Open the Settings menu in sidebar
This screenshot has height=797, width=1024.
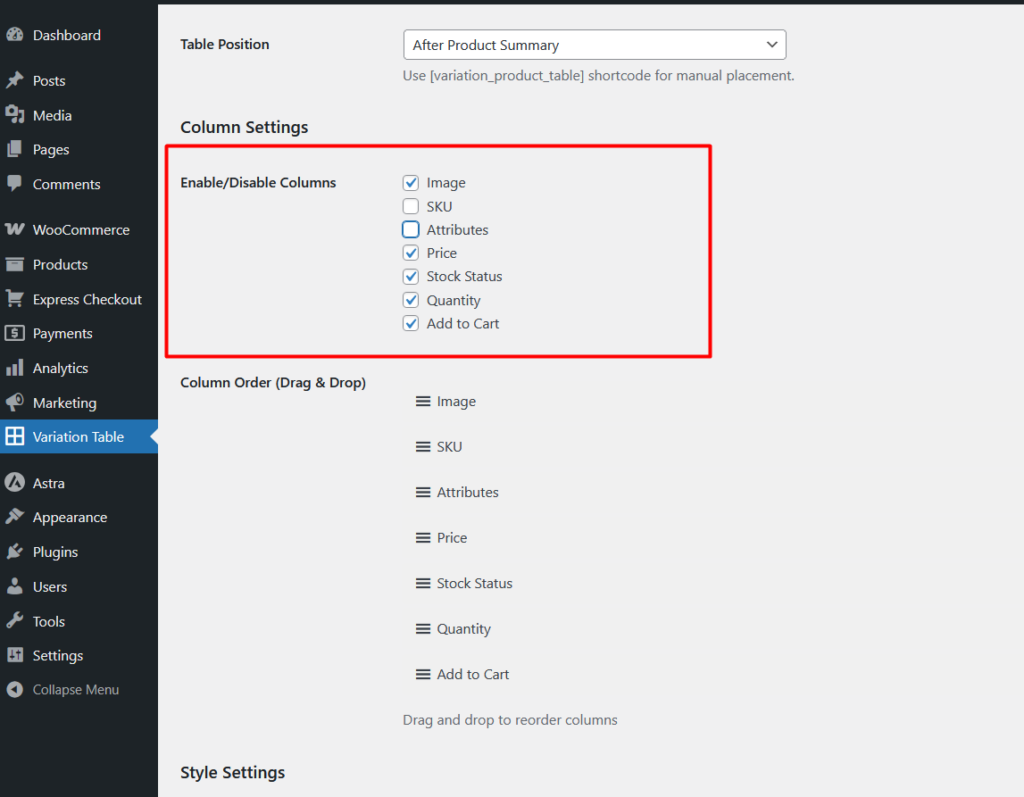click(x=57, y=656)
